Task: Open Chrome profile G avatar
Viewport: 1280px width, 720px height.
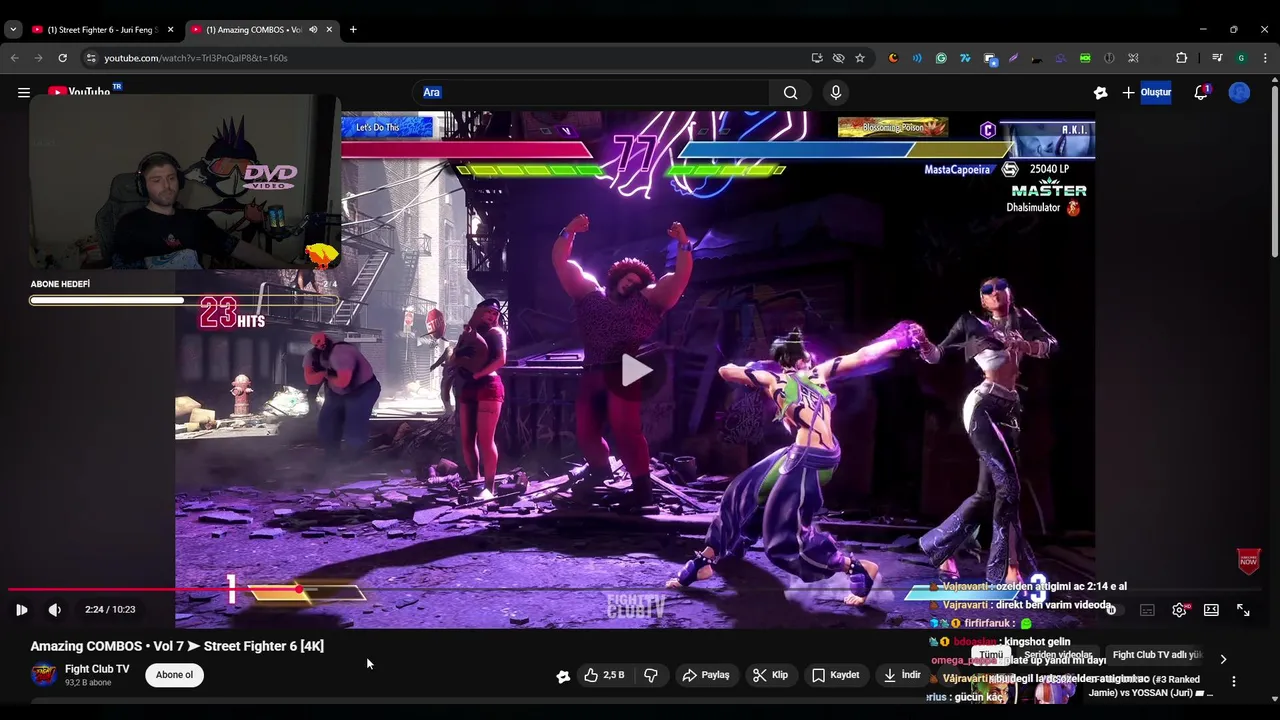Action: tap(1241, 58)
